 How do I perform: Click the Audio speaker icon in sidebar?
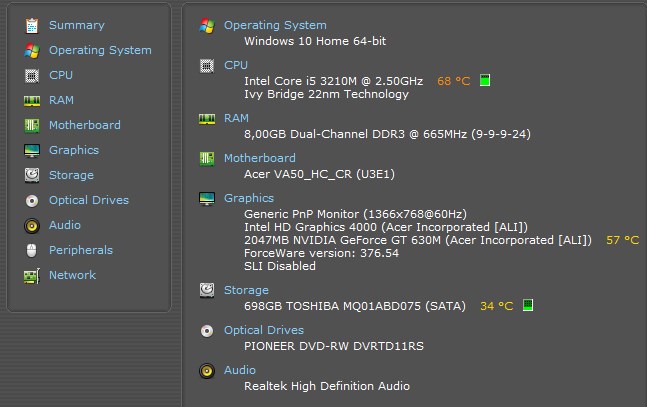tap(32, 226)
